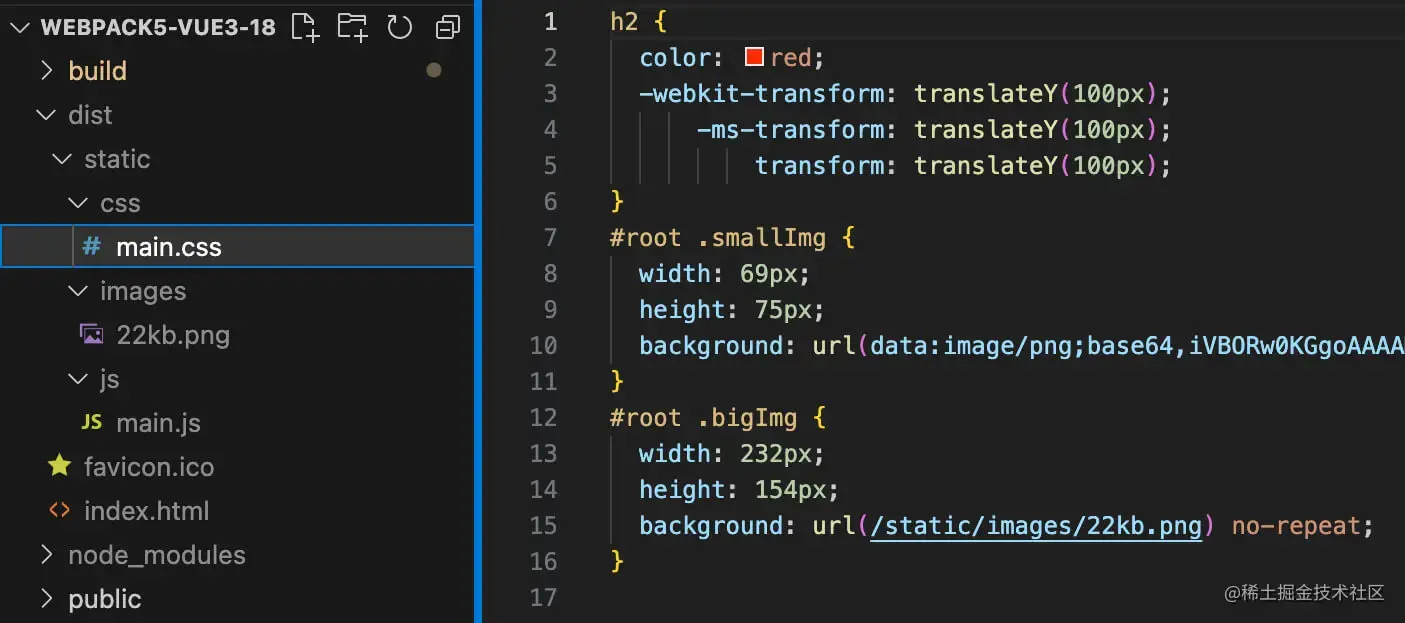Open index.html in the explorer

(147, 511)
